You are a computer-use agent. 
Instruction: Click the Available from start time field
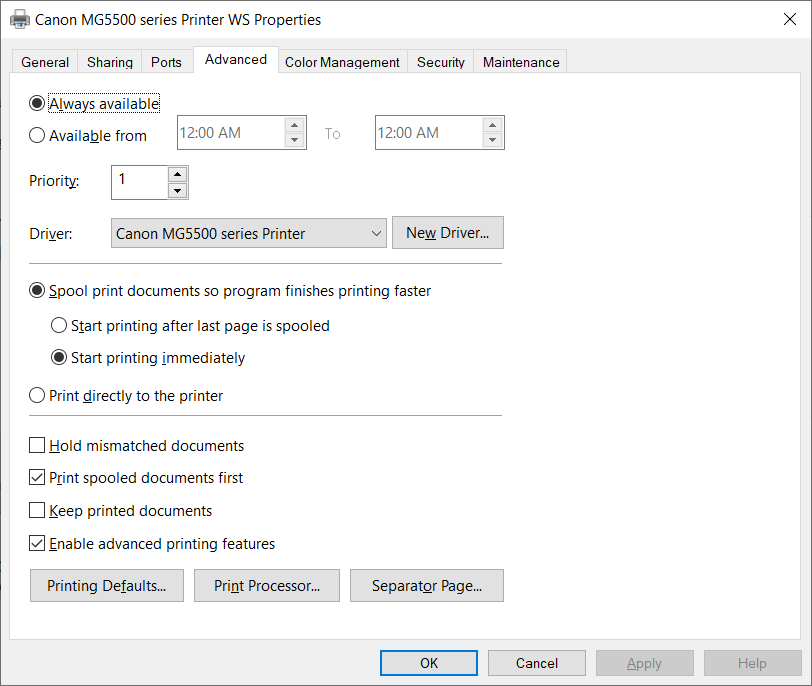pyautogui.click(x=231, y=133)
